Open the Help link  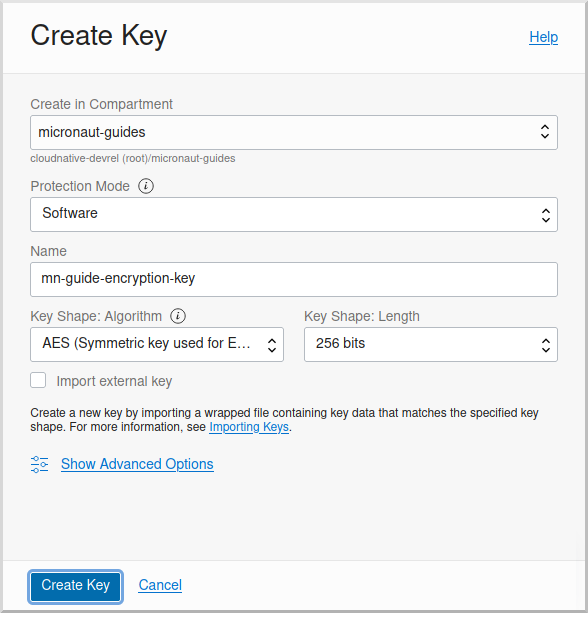[543, 37]
